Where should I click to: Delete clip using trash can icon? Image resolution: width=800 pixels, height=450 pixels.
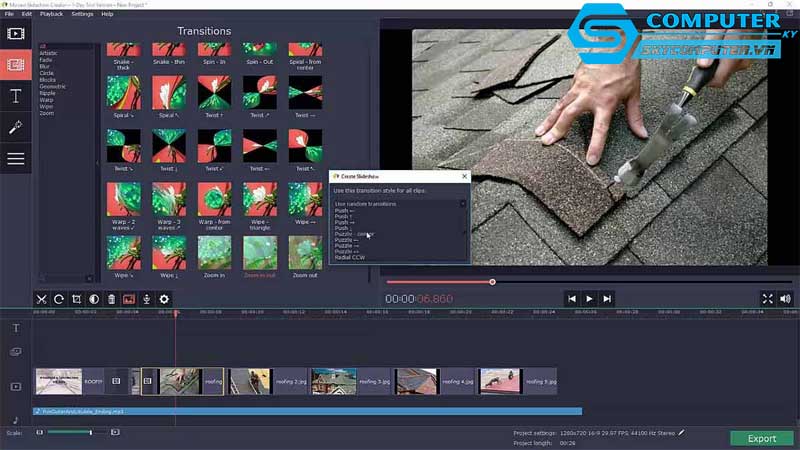pos(111,299)
